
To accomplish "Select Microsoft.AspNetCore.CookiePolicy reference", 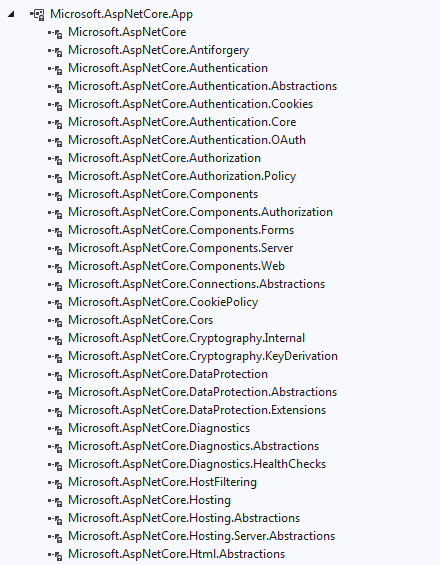I will (x=163, y=302).
